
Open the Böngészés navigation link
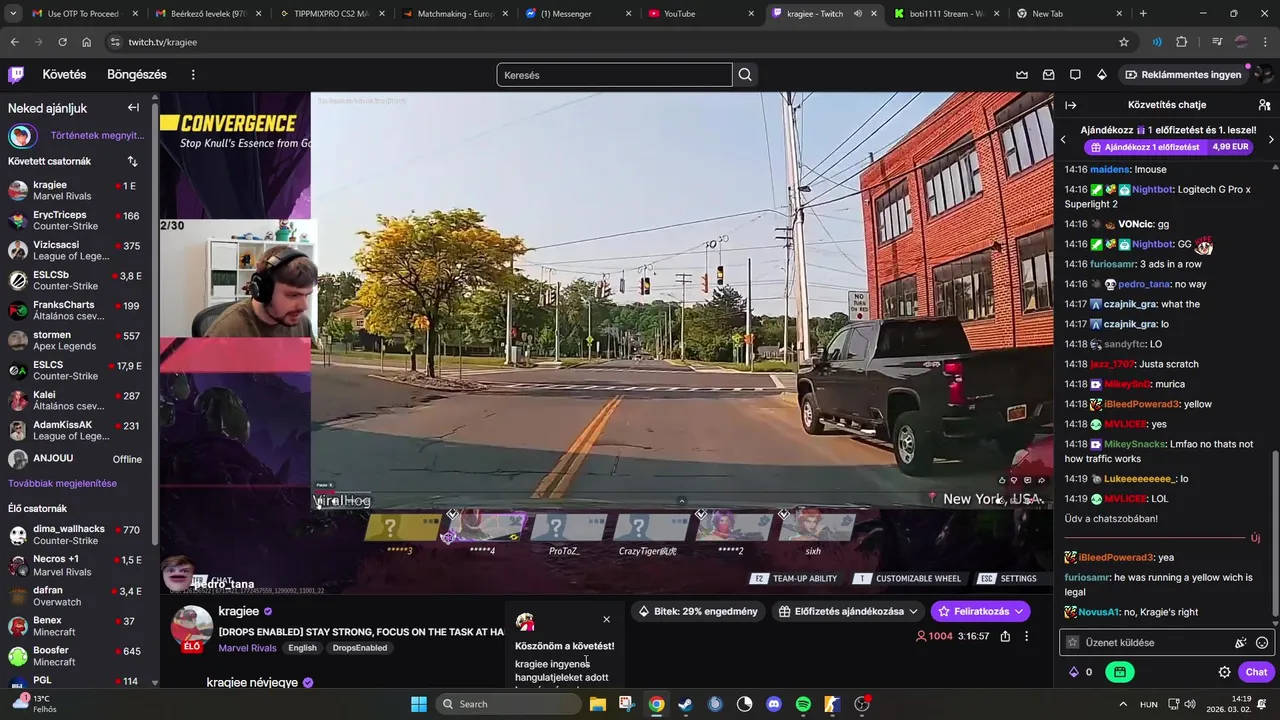click(137, 74)
